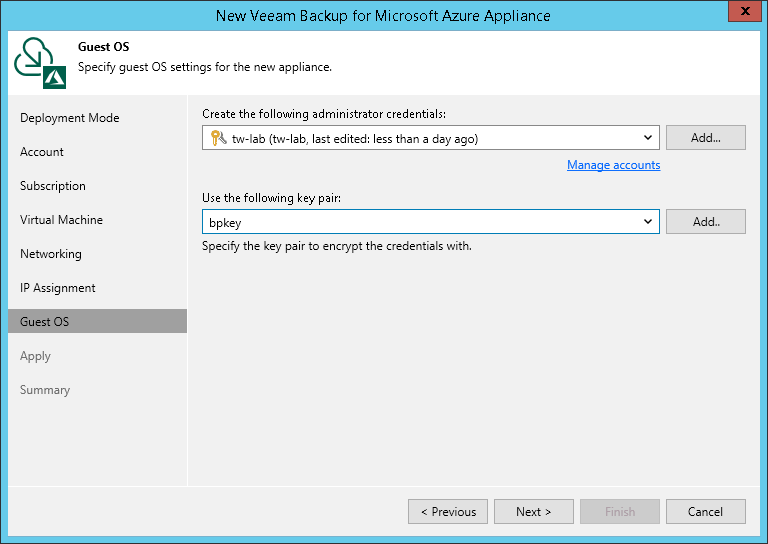Expand the key pair dropdown arrow
This screenshot has width=768, height=544.
(648, 222)
